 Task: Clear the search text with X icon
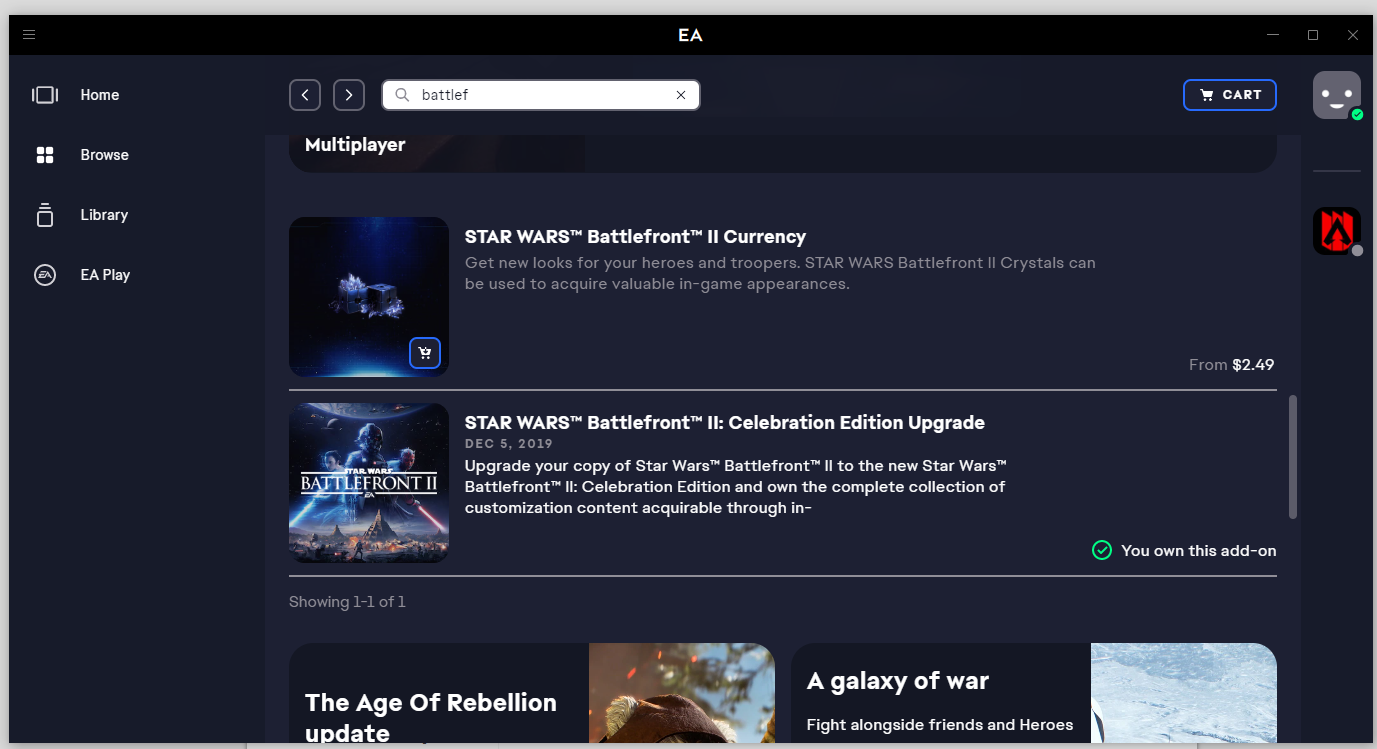click(x=681, y=95)
